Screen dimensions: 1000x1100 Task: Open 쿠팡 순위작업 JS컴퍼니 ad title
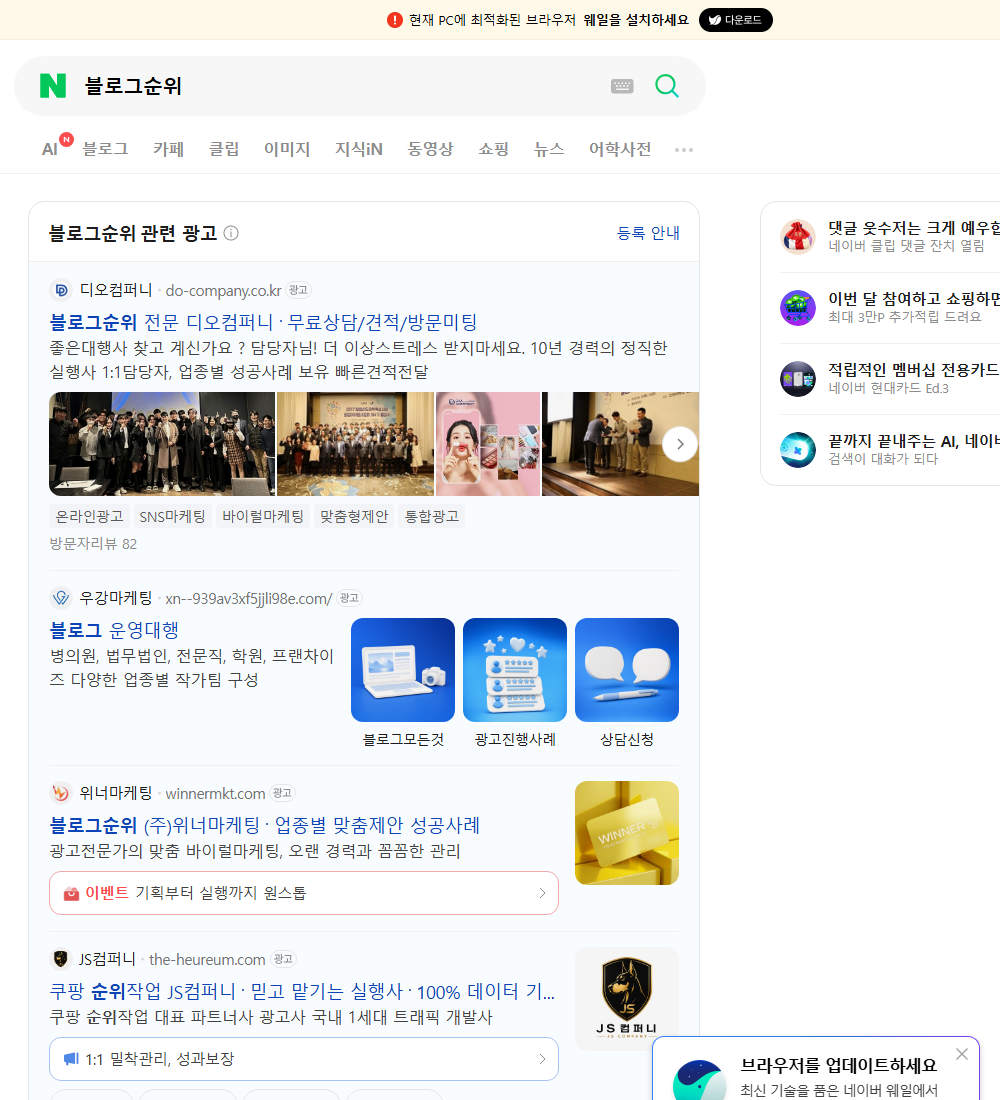tap(302, 991)
